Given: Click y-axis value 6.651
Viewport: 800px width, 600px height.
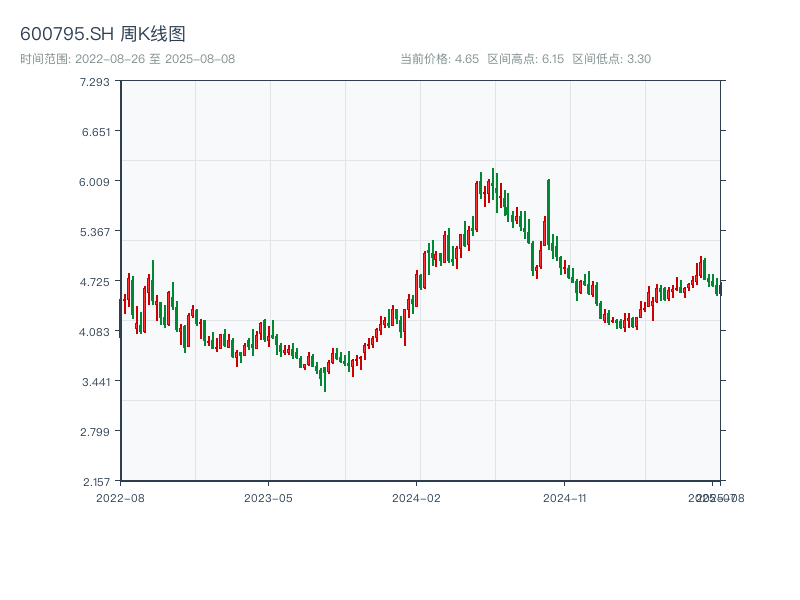Looking at the screenshot, I should tap(96, 132).
